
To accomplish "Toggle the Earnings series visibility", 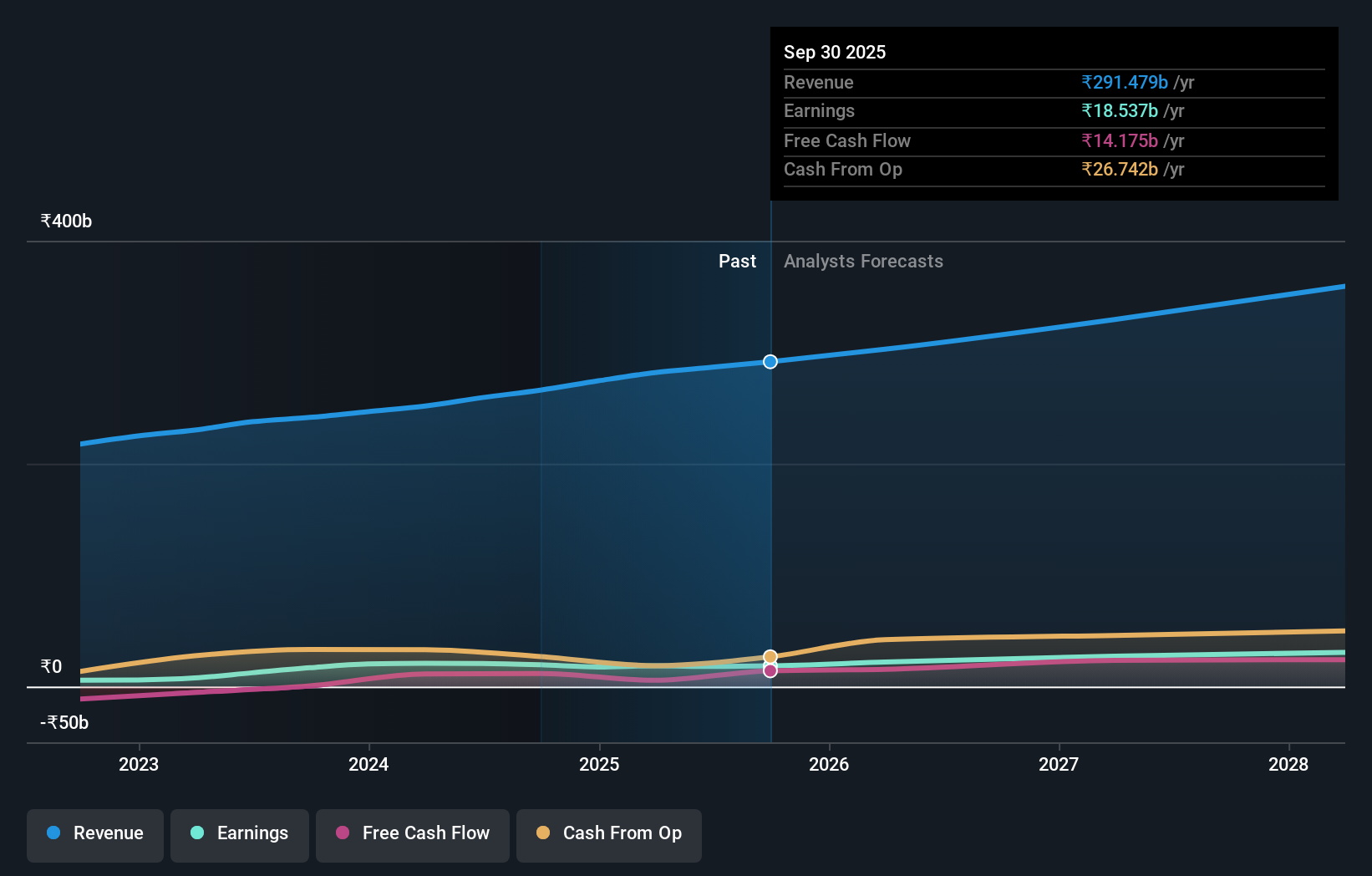I will [240, 833].
